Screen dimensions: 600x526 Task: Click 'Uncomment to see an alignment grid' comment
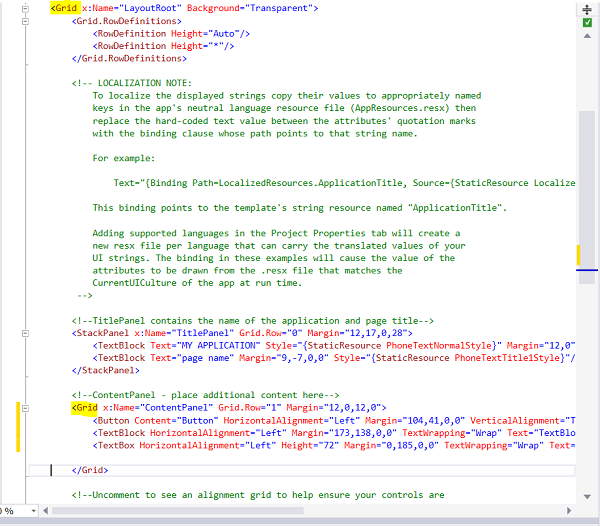[x=258, y=495]
